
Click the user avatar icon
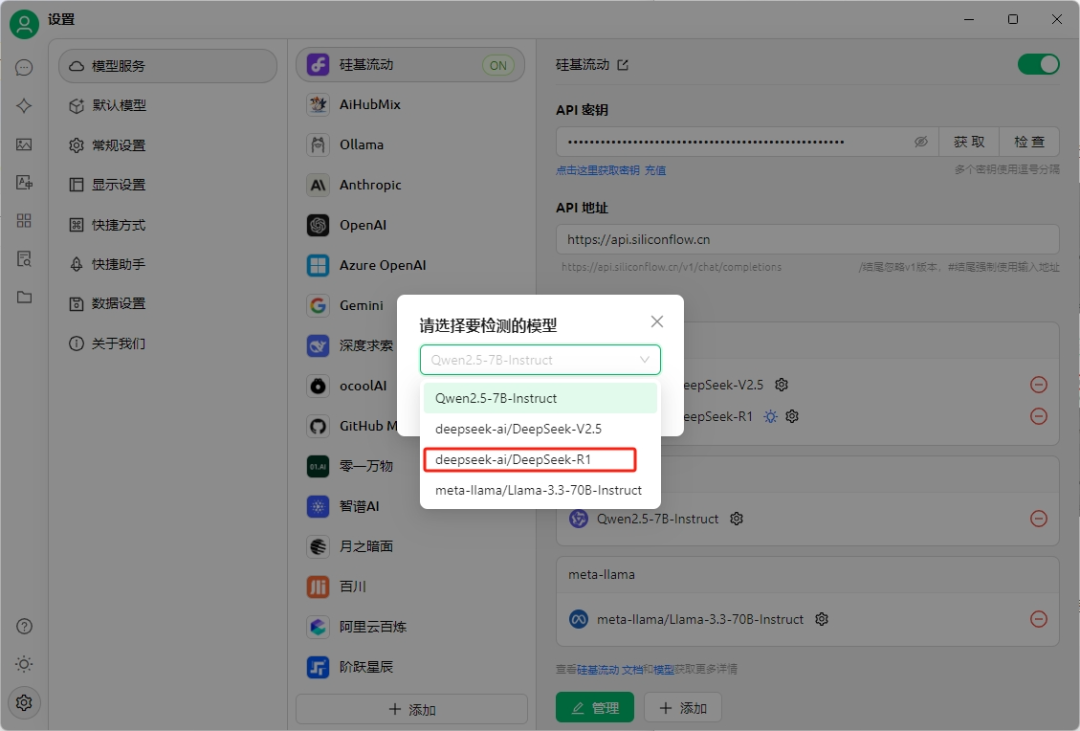tap(24, 23)
